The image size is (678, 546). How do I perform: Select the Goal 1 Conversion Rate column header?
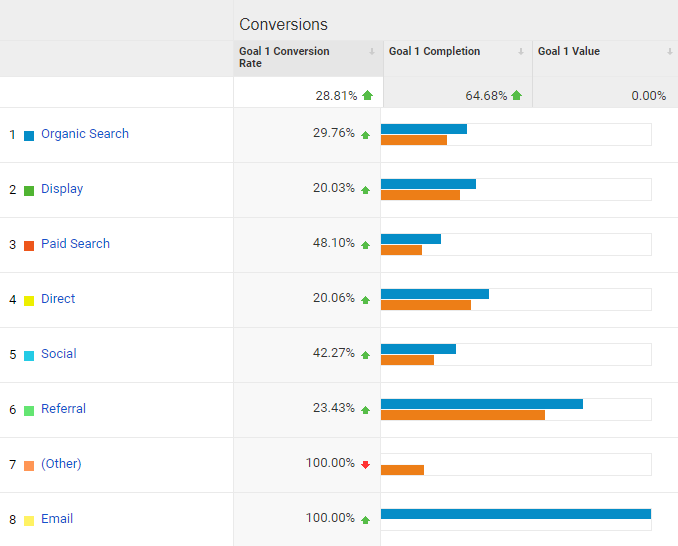tap(308, 59)
